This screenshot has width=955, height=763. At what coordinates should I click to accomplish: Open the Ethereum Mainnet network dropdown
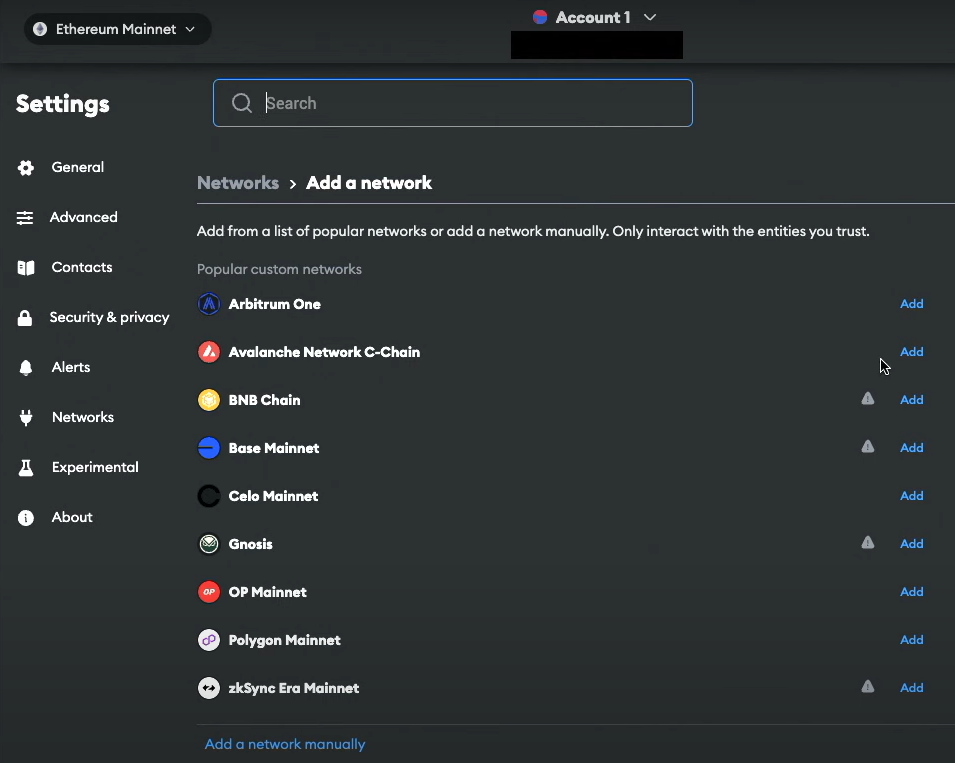(x=117, y=29)
